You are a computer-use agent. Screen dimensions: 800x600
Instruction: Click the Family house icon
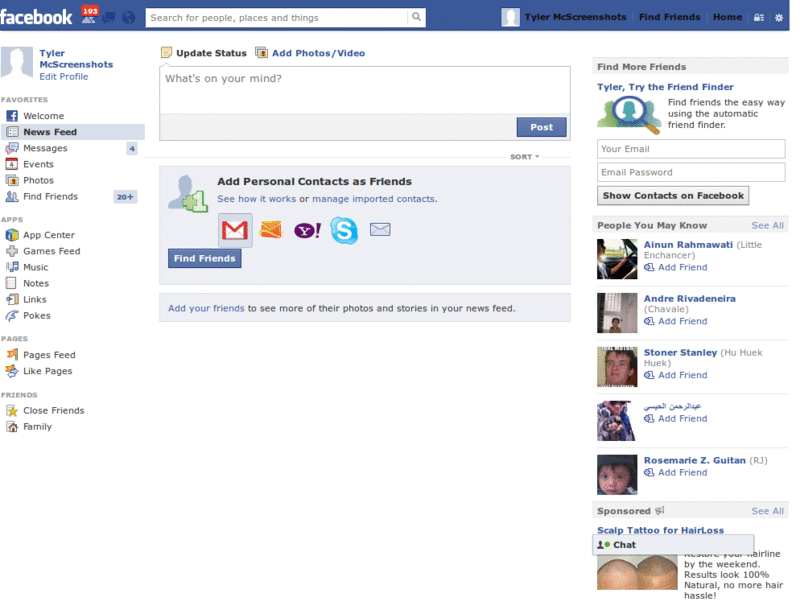[12, 427]
